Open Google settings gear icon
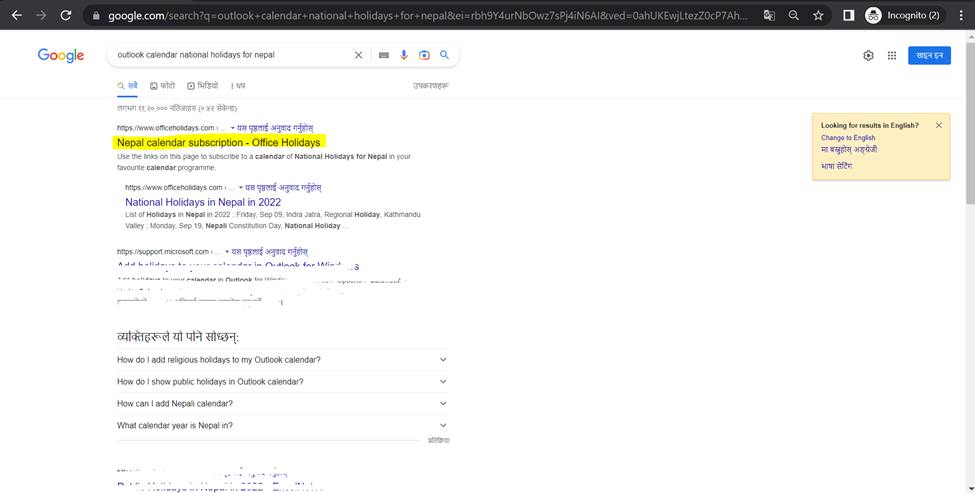Viewport: 975px width, 493px height. 868,55
